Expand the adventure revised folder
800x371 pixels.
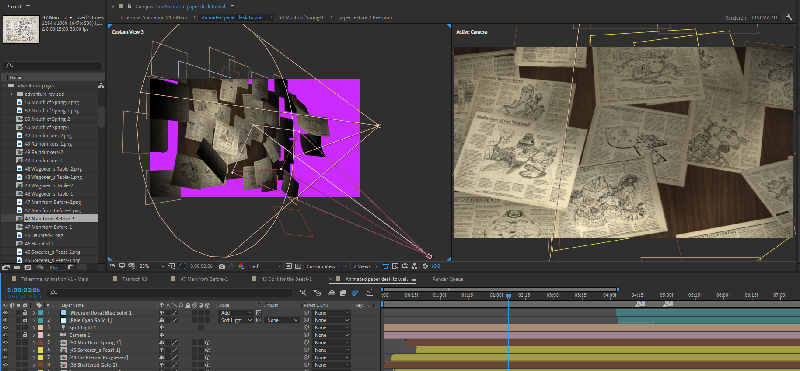(x=11, y=94)
